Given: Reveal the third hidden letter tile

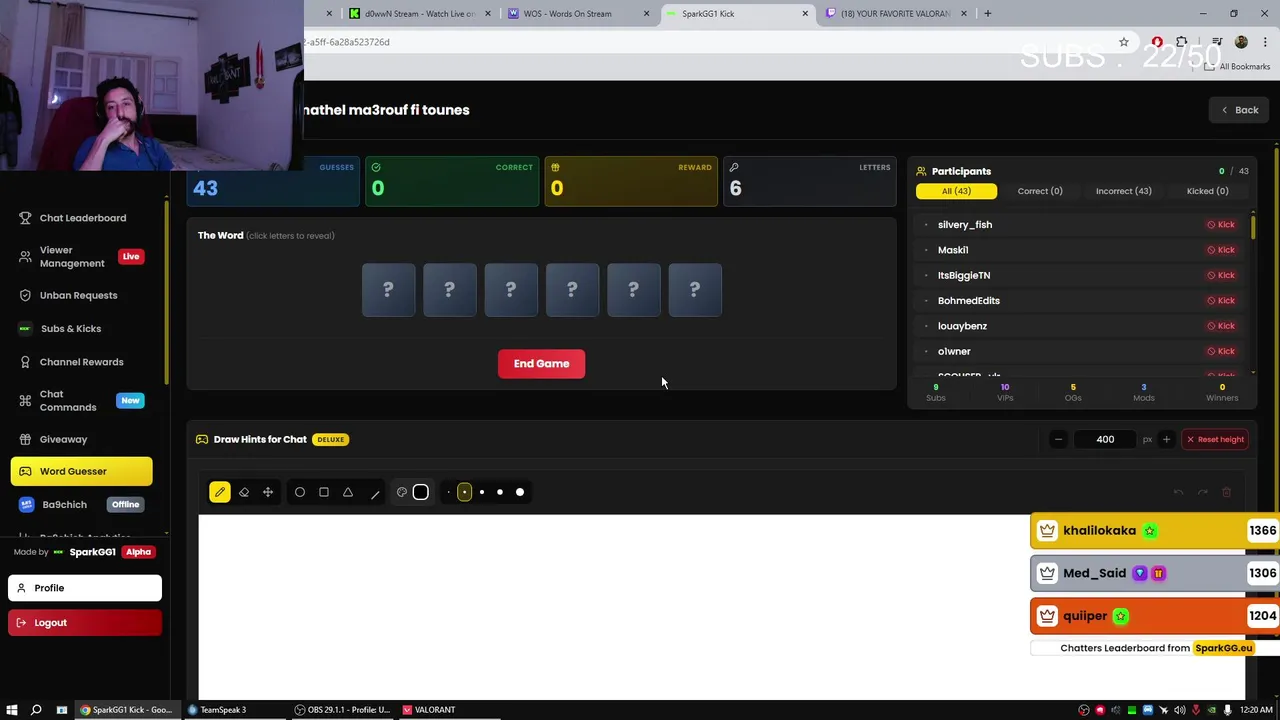Looking at the screenshot, I should coord(511,290).
